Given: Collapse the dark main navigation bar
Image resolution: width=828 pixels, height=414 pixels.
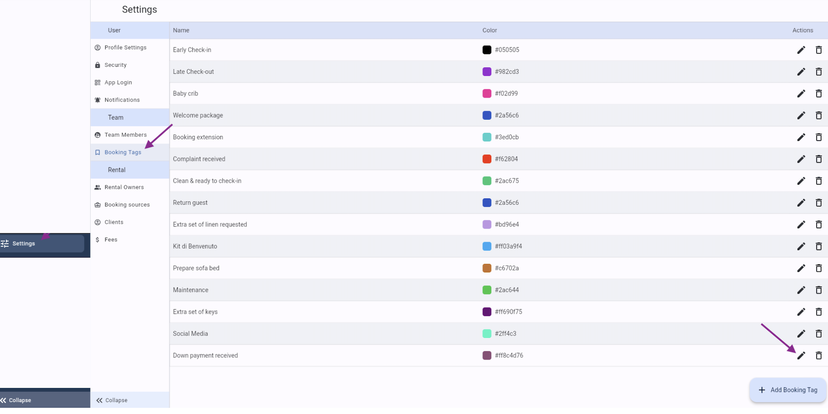Looking at the screenshot, I should [x=45, y=400].
